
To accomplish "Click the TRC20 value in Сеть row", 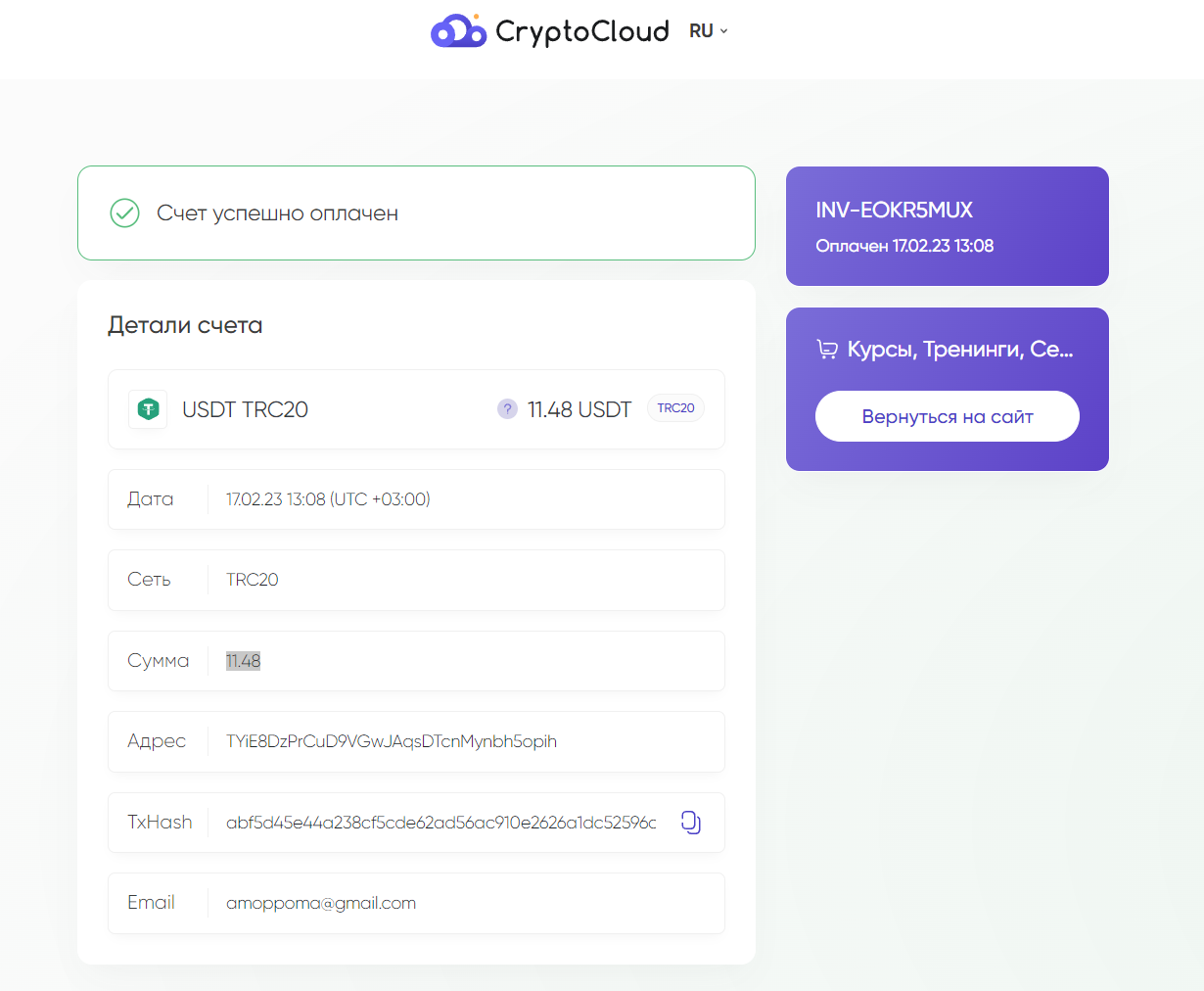I will [253, 580].
